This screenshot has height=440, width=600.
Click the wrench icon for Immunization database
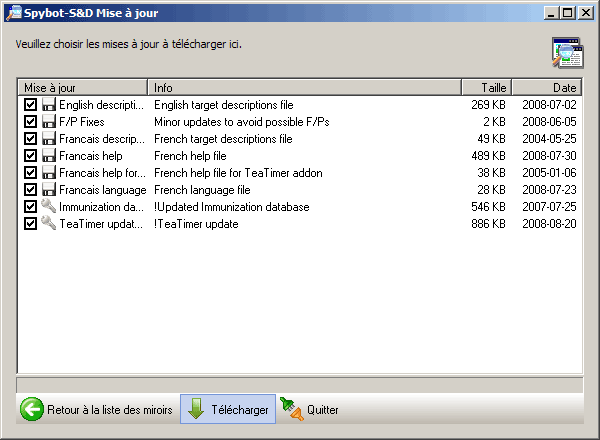tap(48, 207)
